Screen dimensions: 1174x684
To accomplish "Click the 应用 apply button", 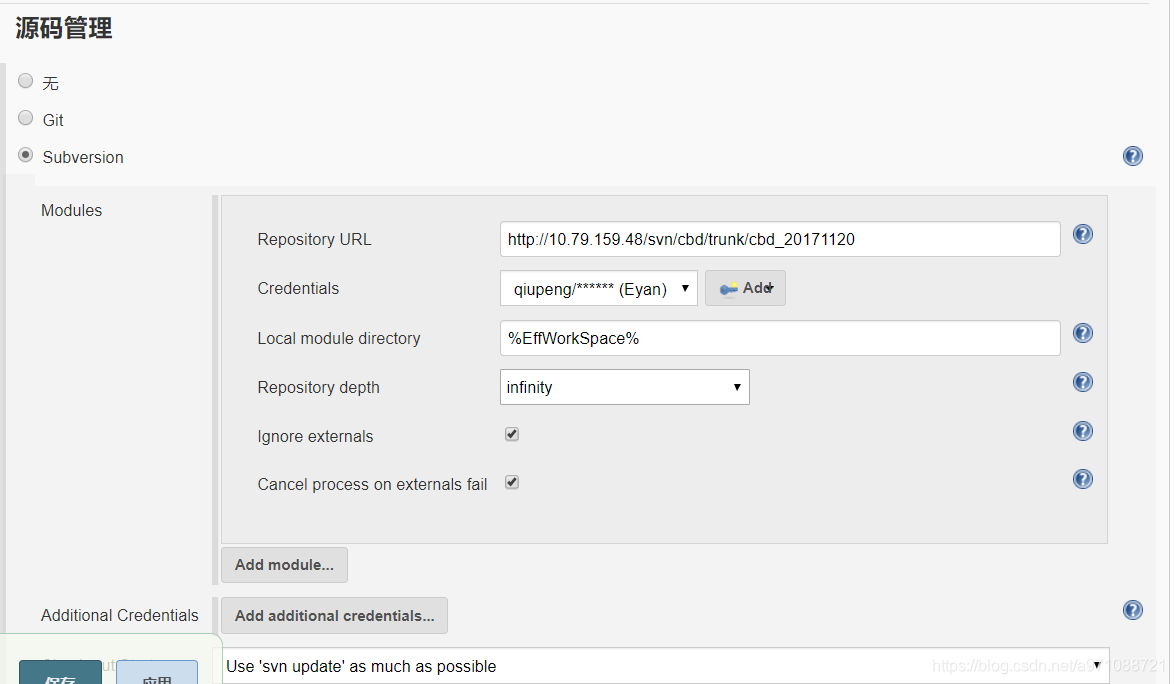I will click(157, 673).
